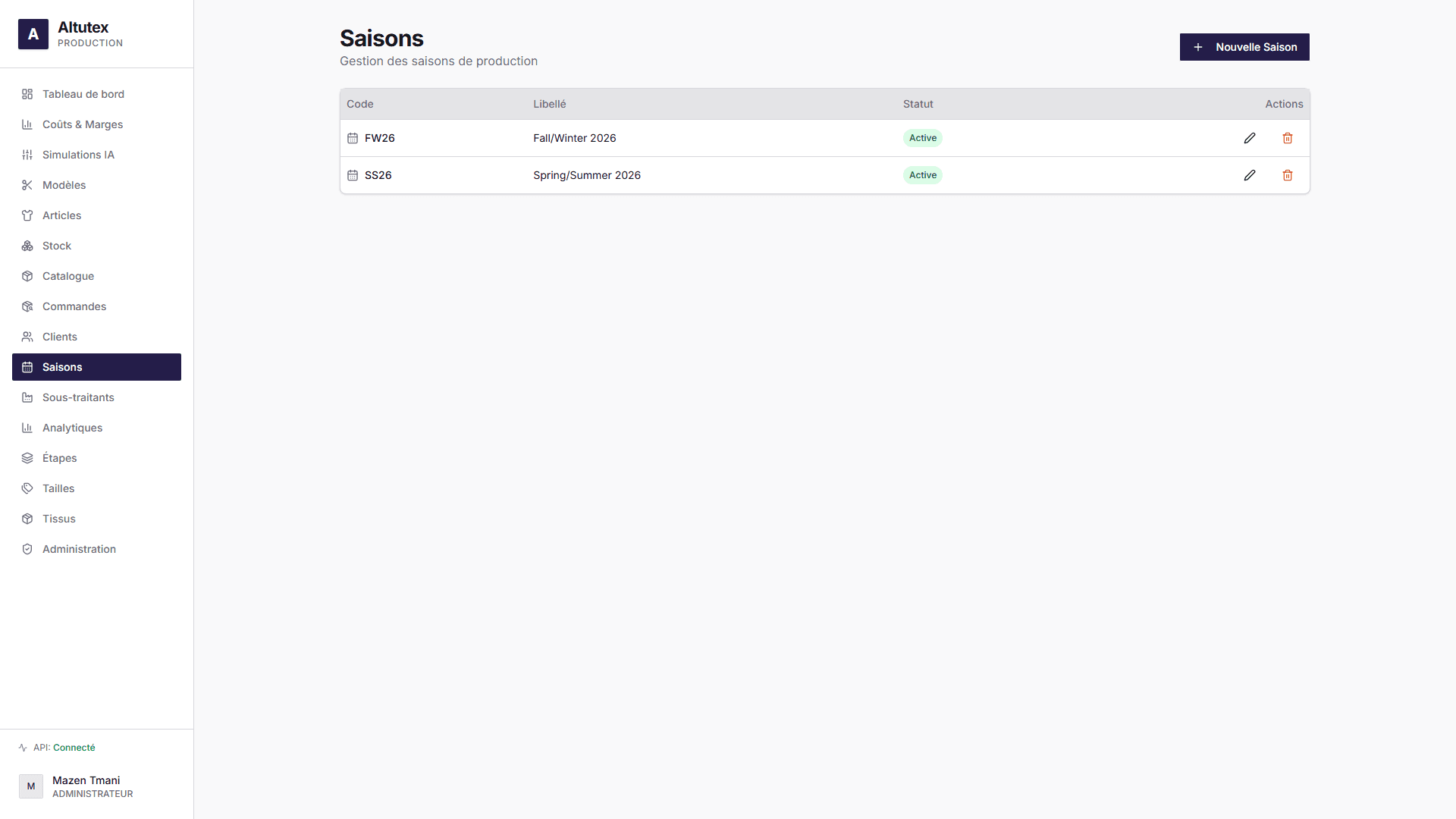Click the Connecté API status text
1456x819 pixels.
[x=74, y=748]
